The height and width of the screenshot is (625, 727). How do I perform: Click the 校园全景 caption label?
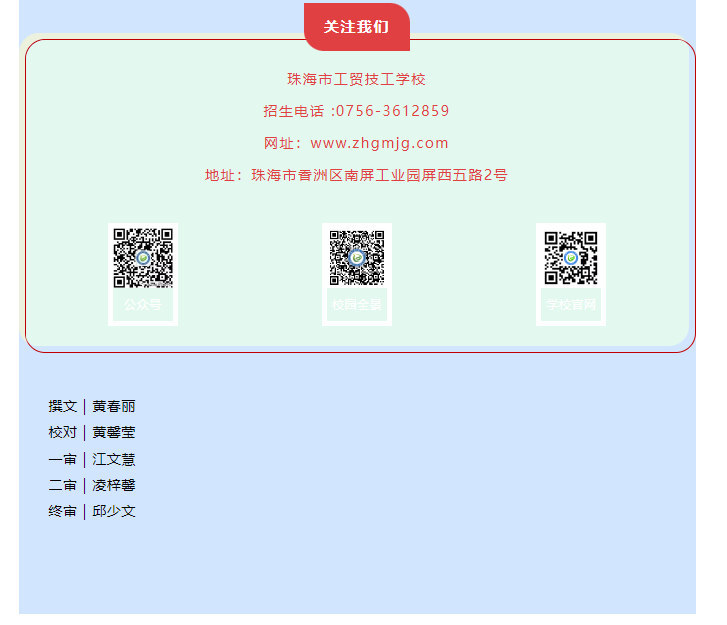[357, 305]
